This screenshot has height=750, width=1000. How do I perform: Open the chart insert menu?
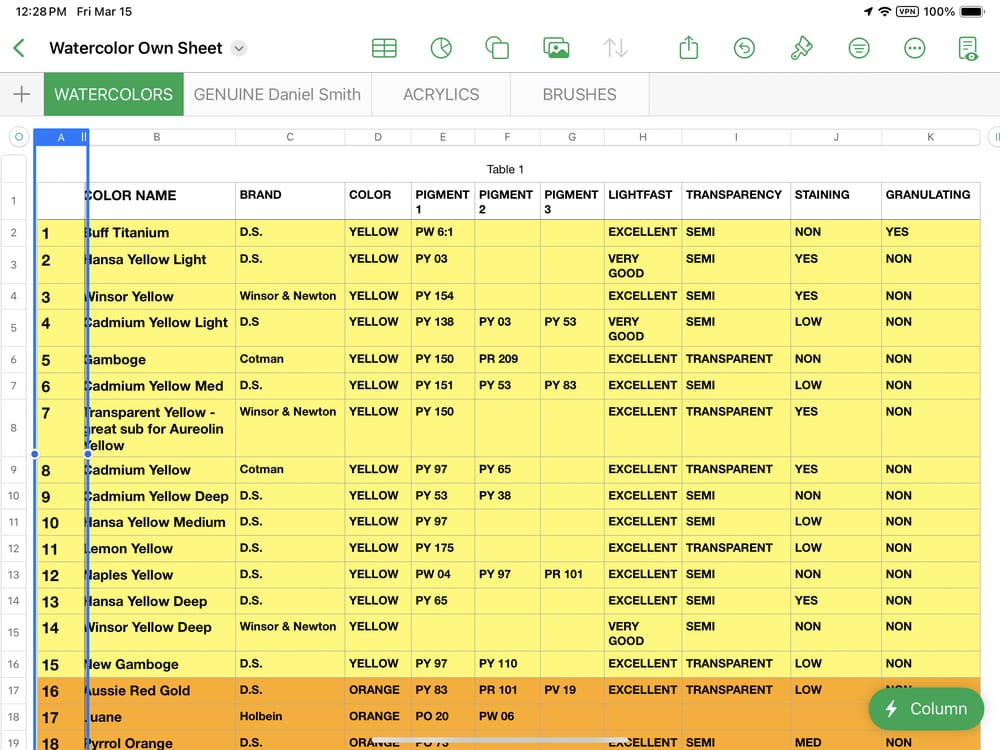[441, 48]
